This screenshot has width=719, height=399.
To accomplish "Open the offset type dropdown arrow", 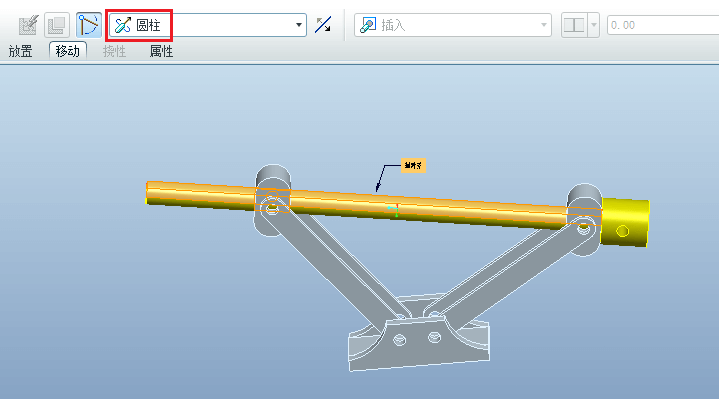I will tap(593, 25).
